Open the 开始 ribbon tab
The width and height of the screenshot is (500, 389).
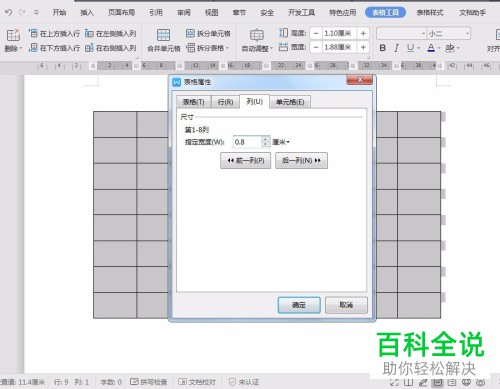coord(59,13)
